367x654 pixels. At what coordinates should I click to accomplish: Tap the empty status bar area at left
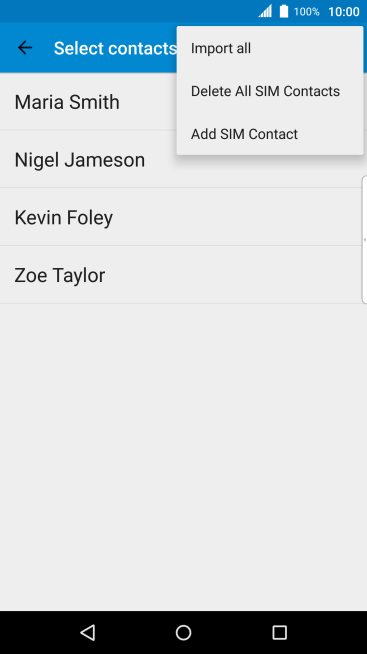[x=125, y=11]
